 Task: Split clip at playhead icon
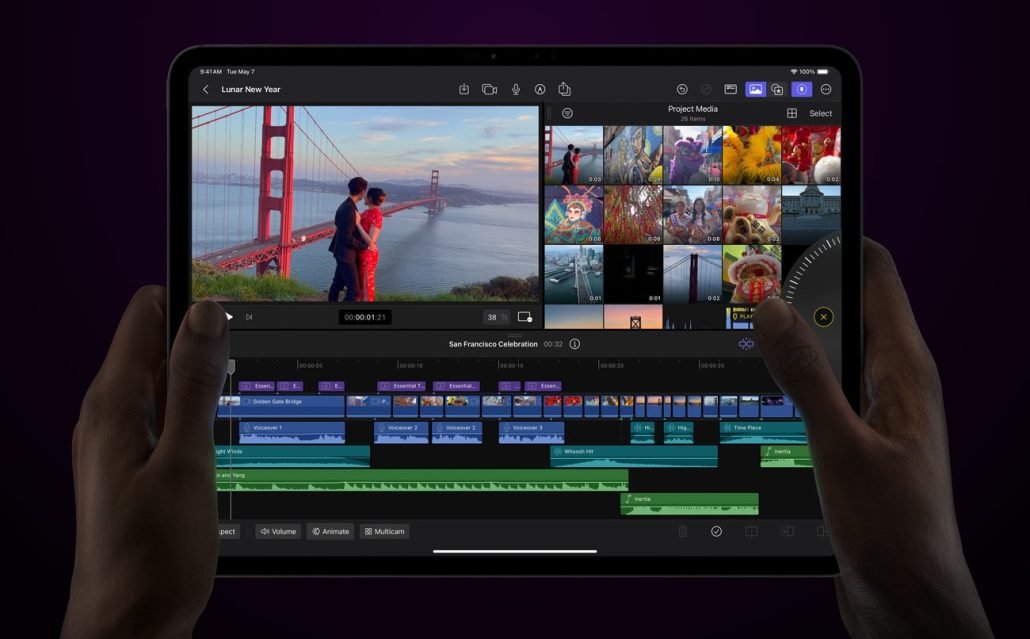[x=751, y=531]
